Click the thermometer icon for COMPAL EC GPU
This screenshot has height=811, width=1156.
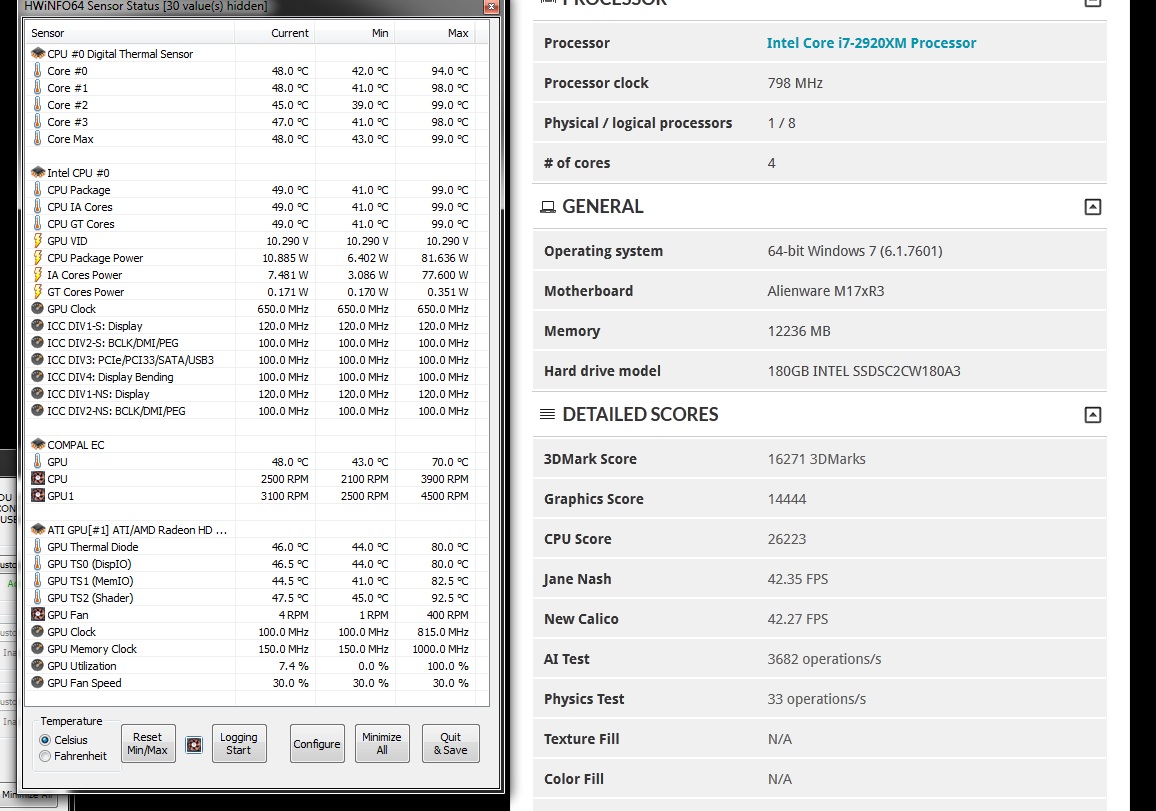tap(38, 461)
